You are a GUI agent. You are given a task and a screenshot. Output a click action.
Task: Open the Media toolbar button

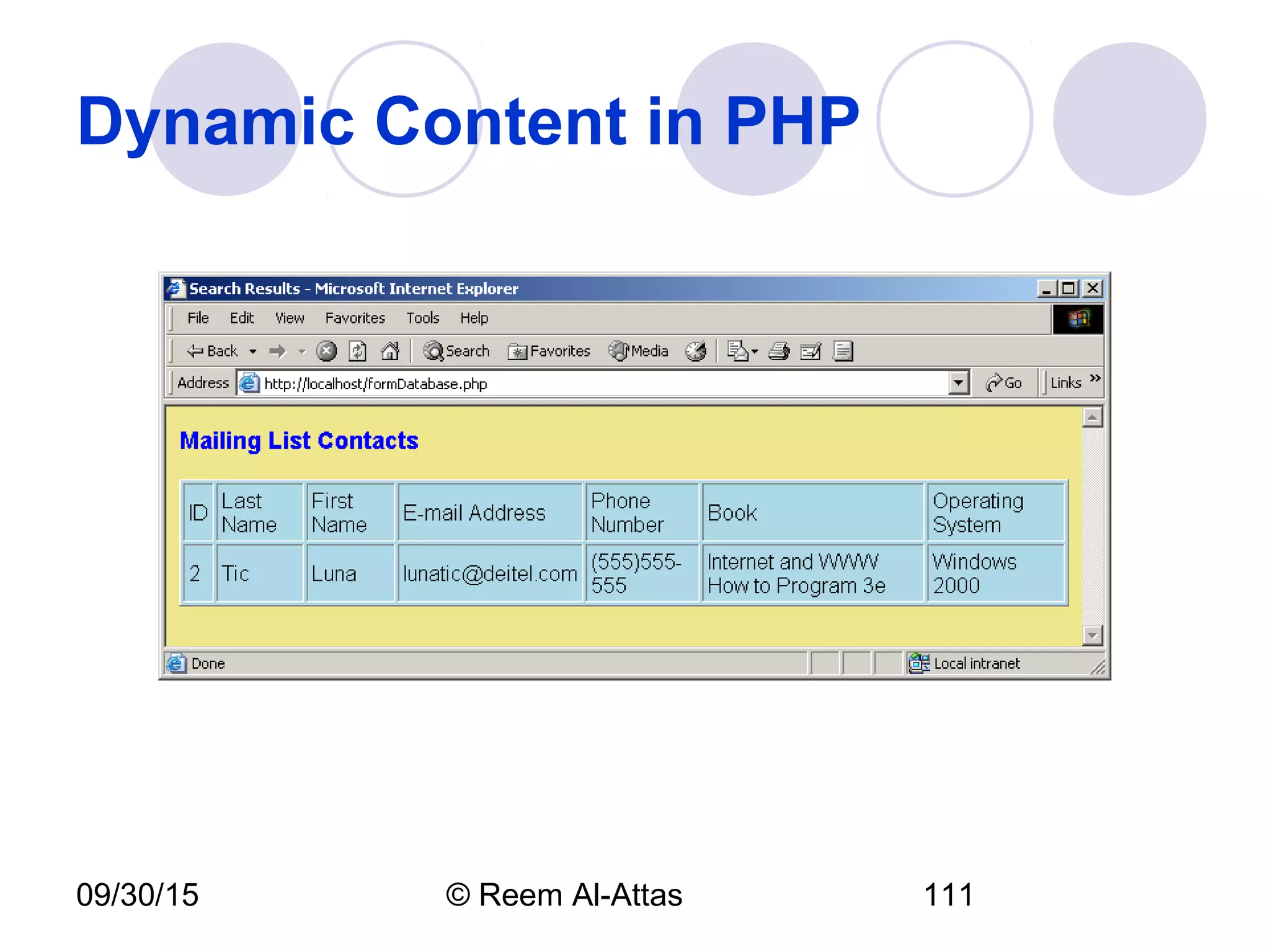coord(638,351)
